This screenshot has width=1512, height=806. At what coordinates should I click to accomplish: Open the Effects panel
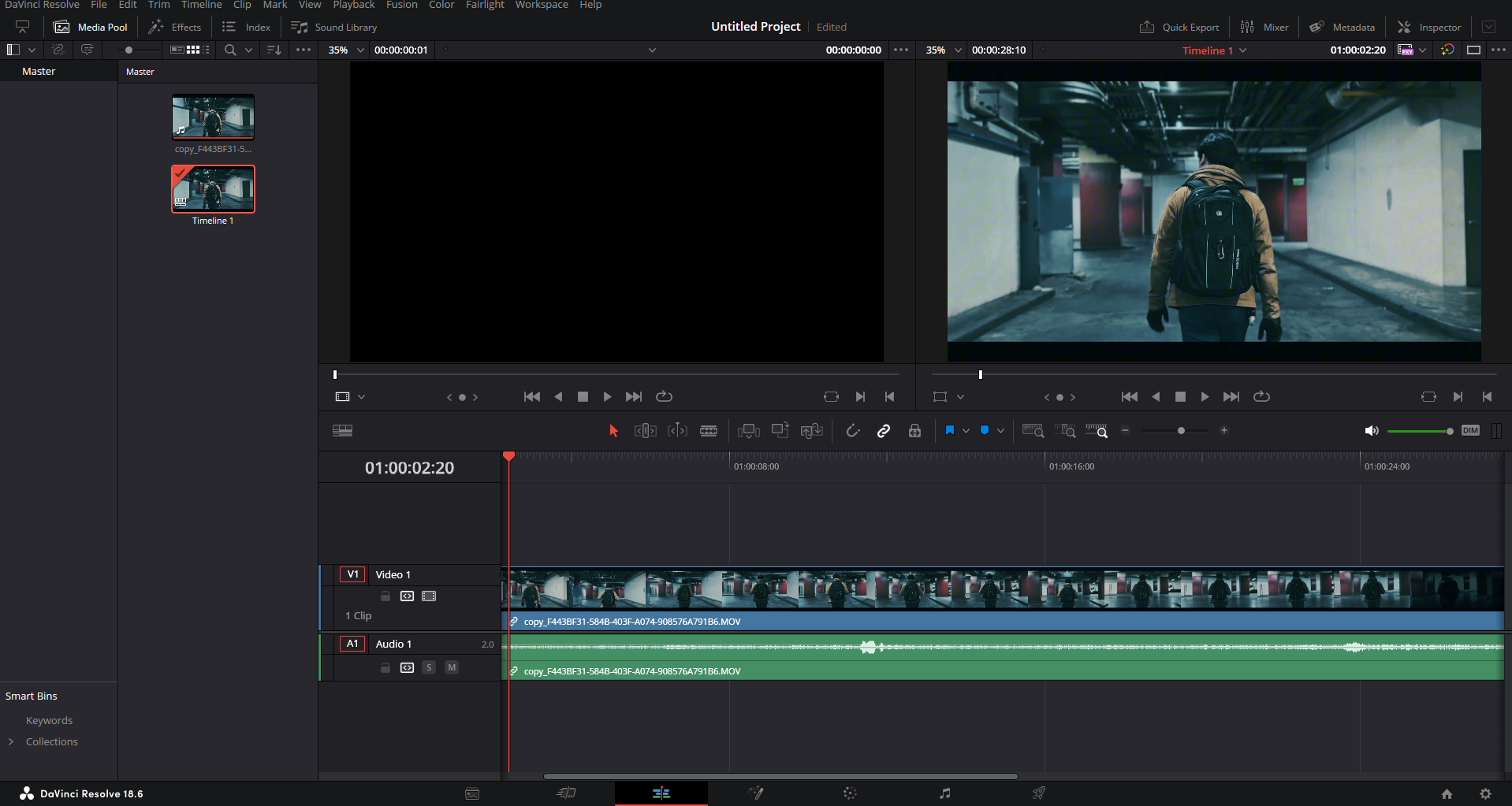tap(175, 27)
